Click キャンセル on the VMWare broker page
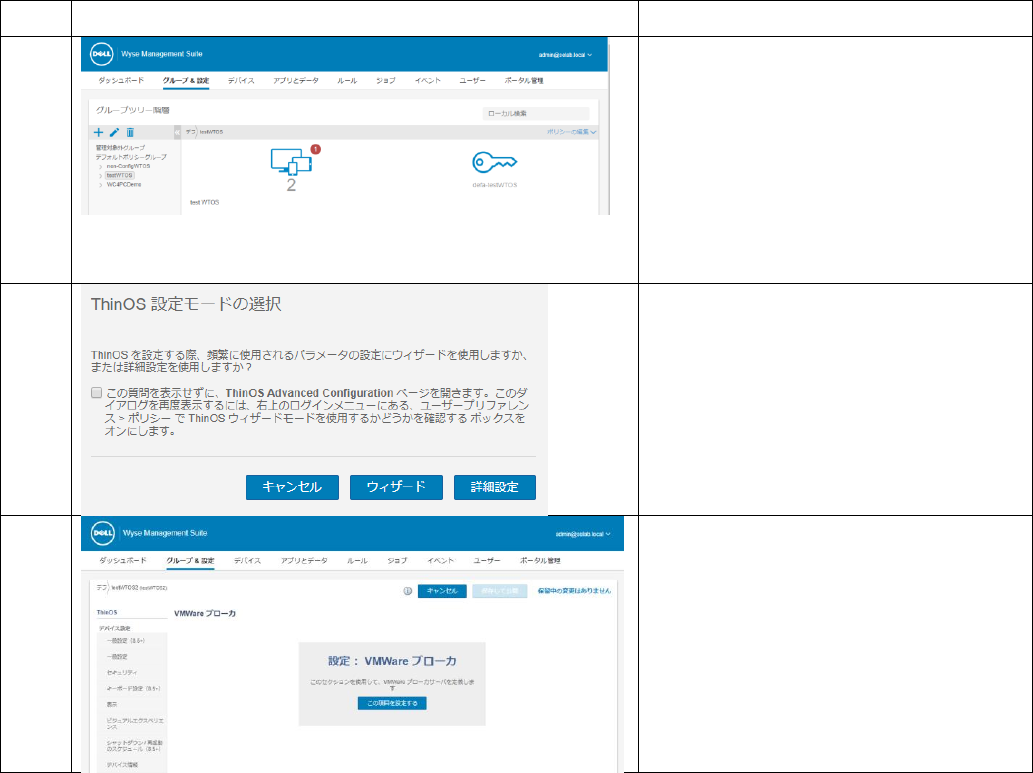 [x=442, y=591]
